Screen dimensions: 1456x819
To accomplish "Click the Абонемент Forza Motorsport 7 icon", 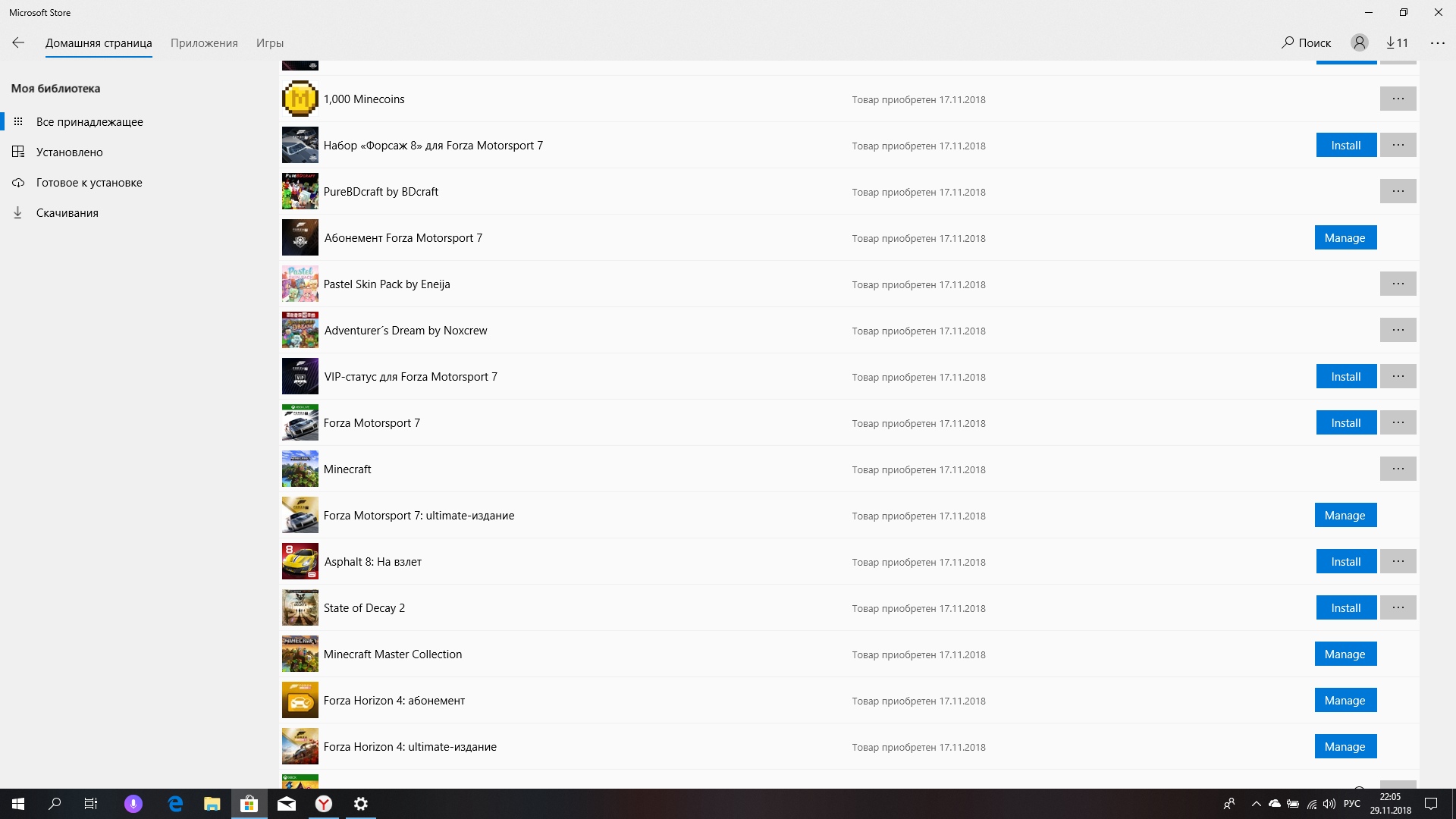I will point(300,237).
